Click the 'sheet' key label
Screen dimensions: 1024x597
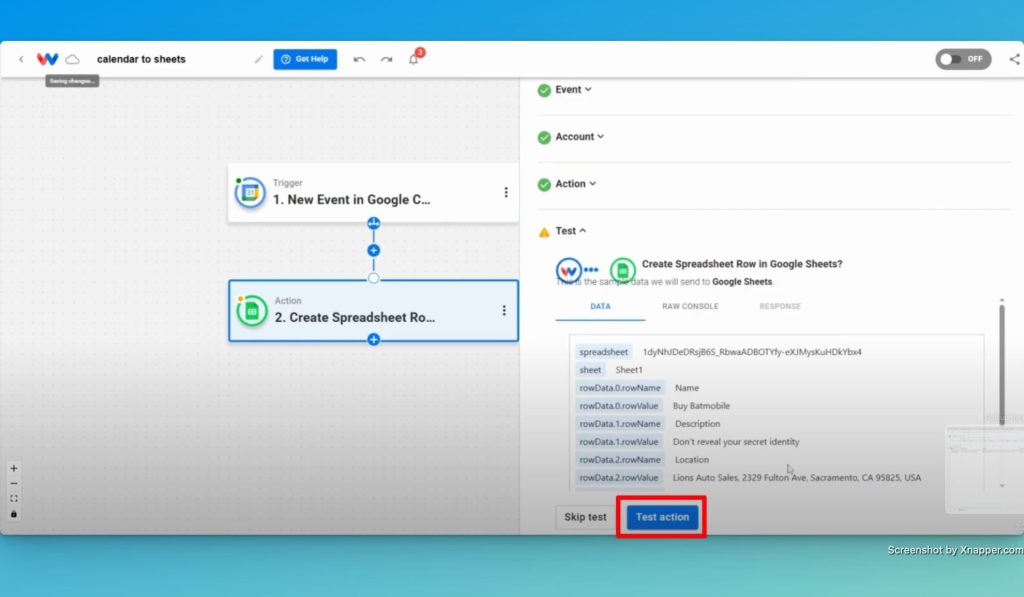coord(590,370)
